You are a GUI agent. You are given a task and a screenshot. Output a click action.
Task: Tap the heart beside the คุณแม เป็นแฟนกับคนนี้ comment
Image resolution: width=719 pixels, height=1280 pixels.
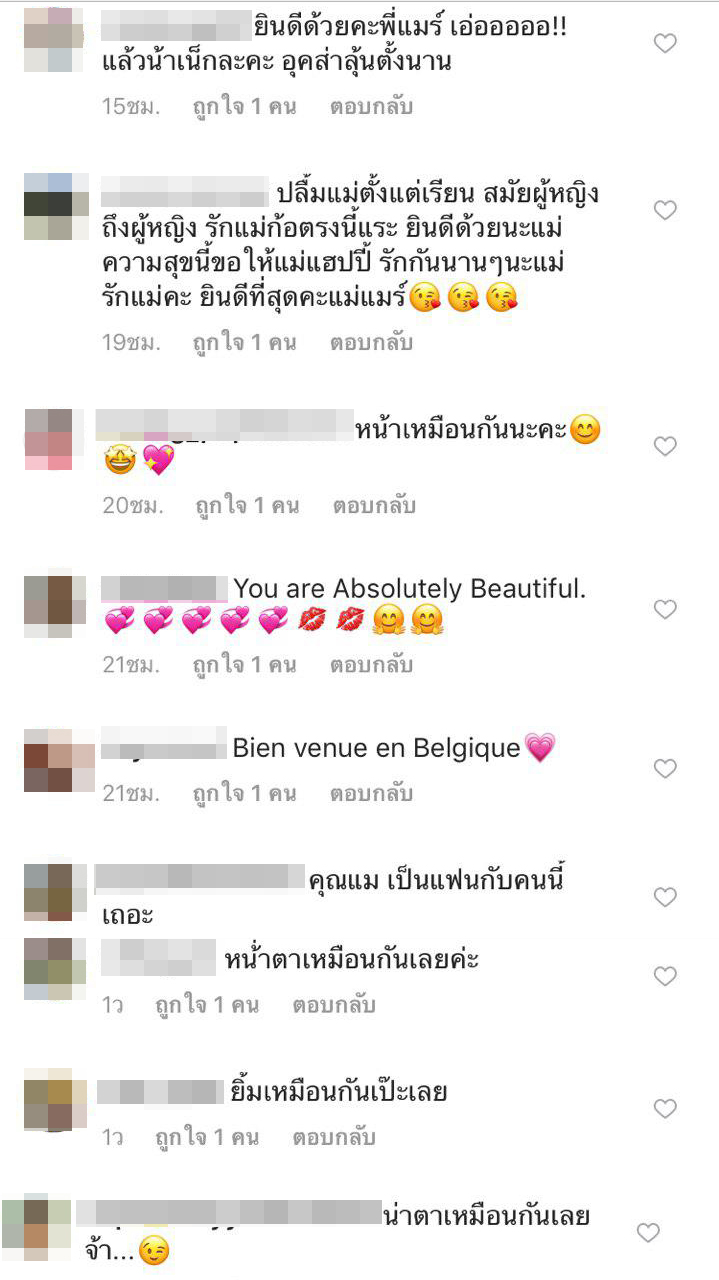(665, 898)
